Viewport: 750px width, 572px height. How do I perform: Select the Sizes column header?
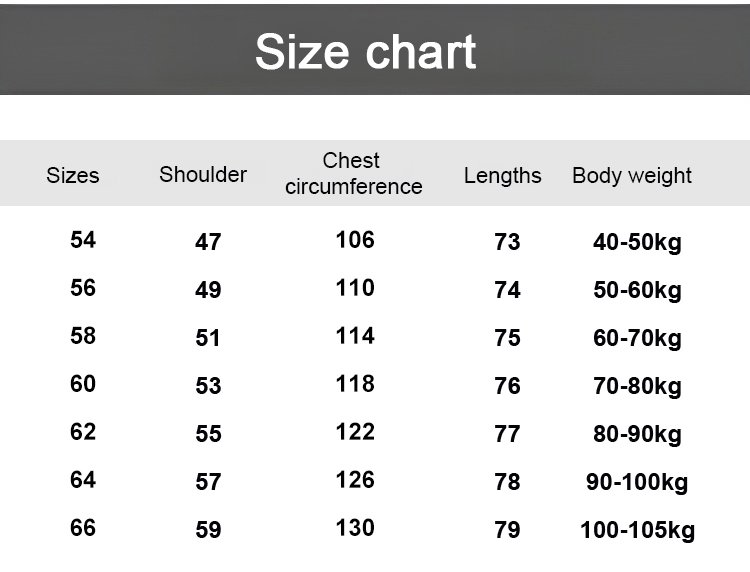(73, 175)
